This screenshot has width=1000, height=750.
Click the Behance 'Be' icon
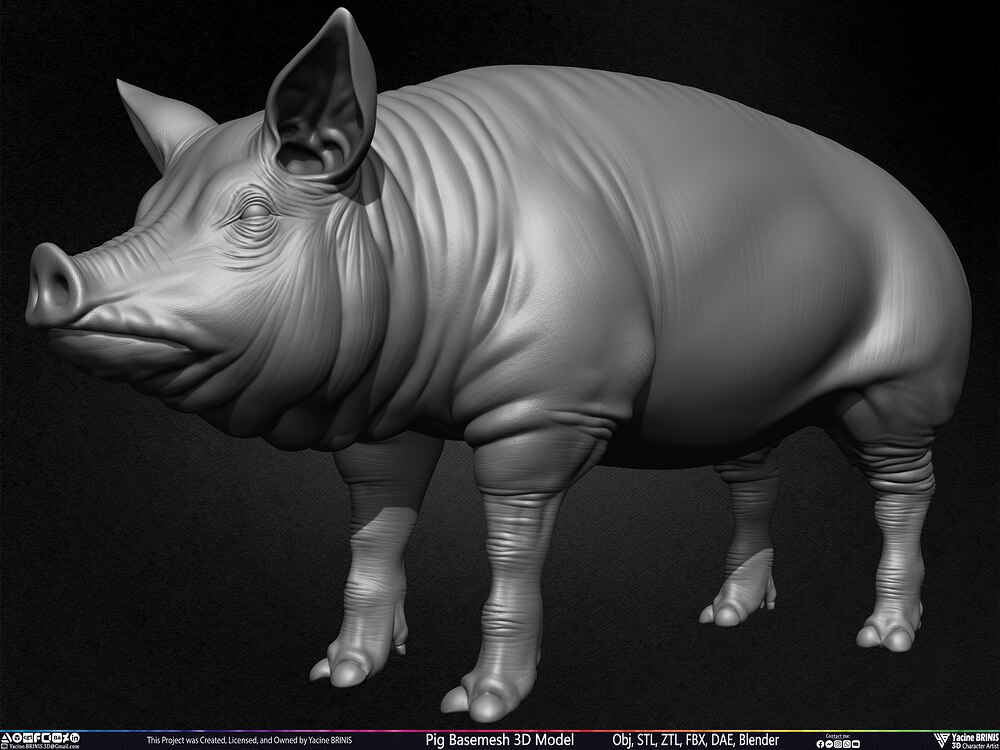point(57,738)
